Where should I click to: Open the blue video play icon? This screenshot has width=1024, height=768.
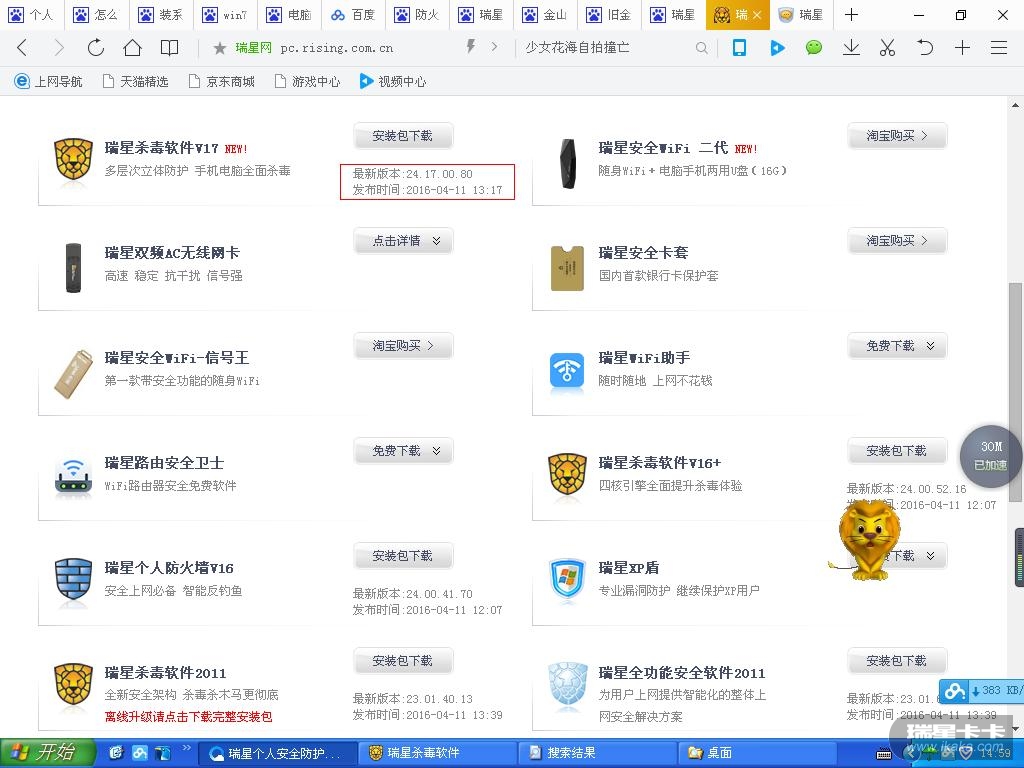point(777,48)
